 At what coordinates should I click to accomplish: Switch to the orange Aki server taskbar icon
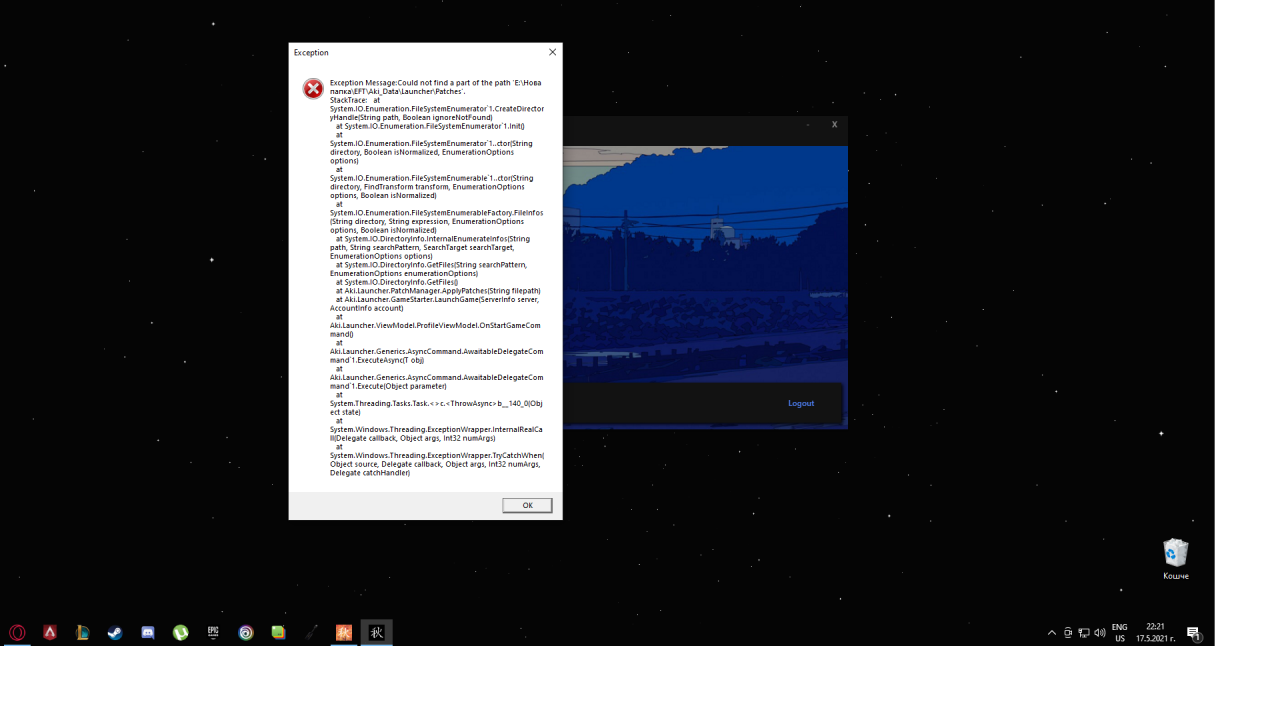click(344, 632)
